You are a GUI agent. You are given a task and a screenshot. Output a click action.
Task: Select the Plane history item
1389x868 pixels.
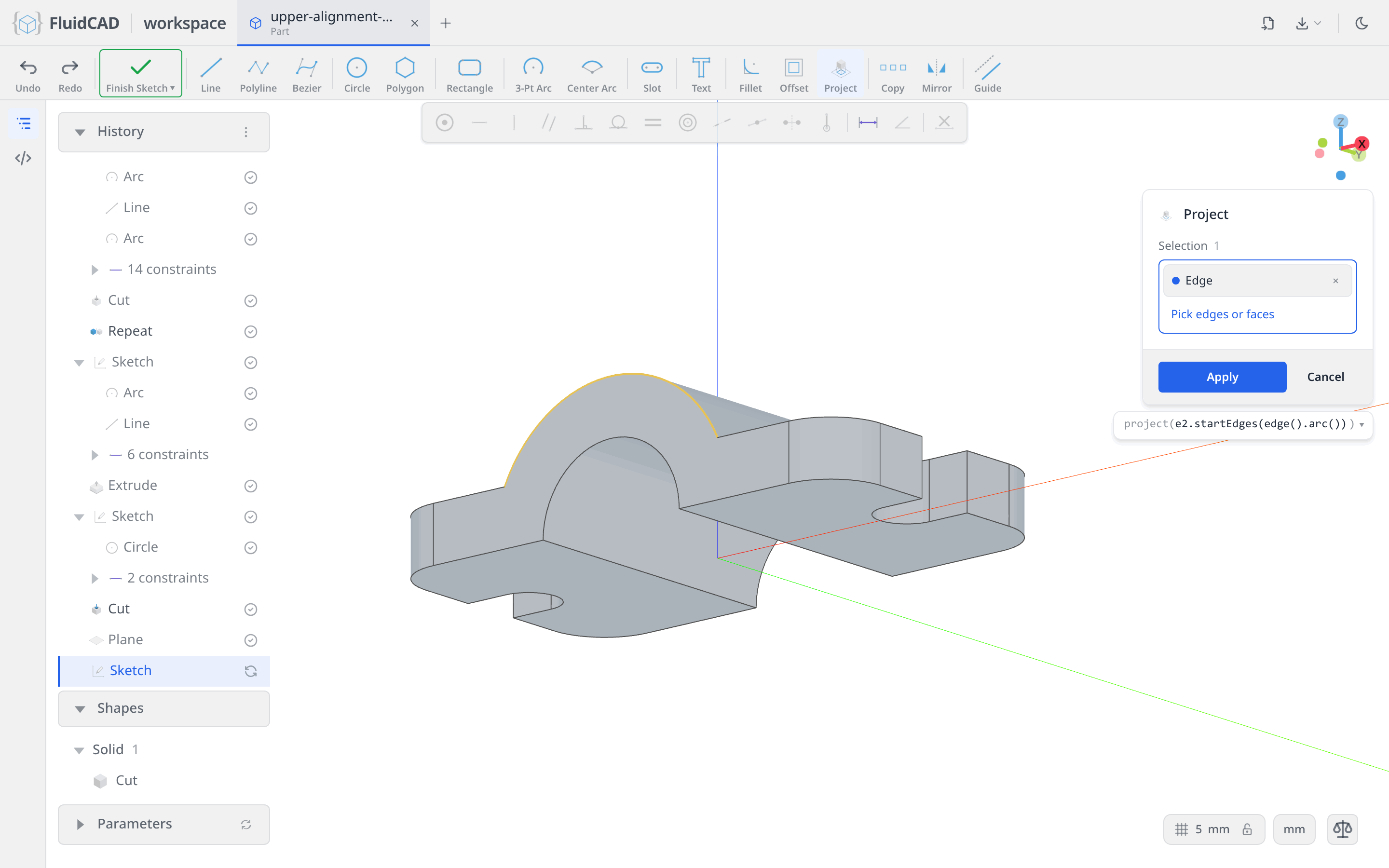[x=125, y=640]
